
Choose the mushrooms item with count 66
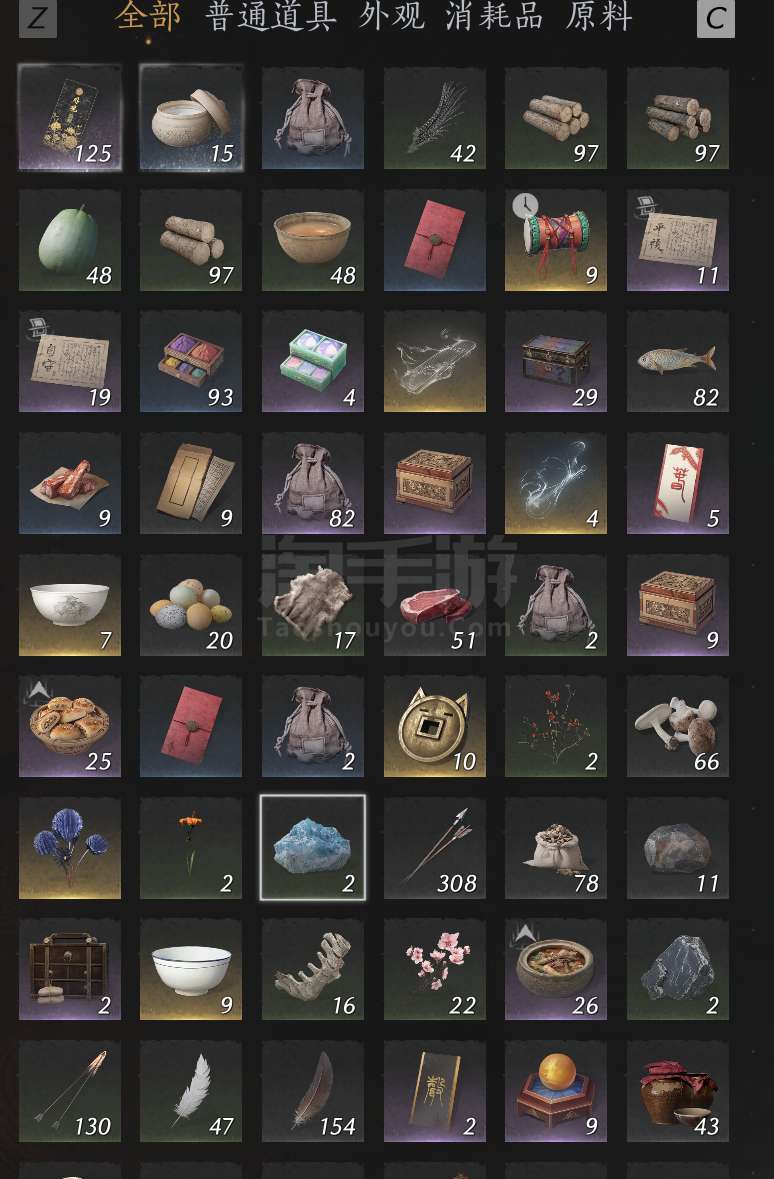678,726
